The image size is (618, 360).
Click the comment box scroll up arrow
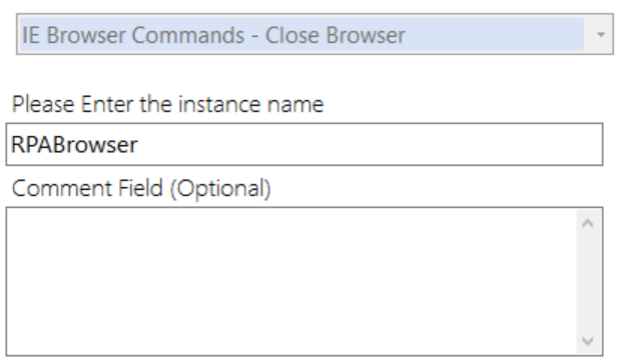(x=588, y=224)
